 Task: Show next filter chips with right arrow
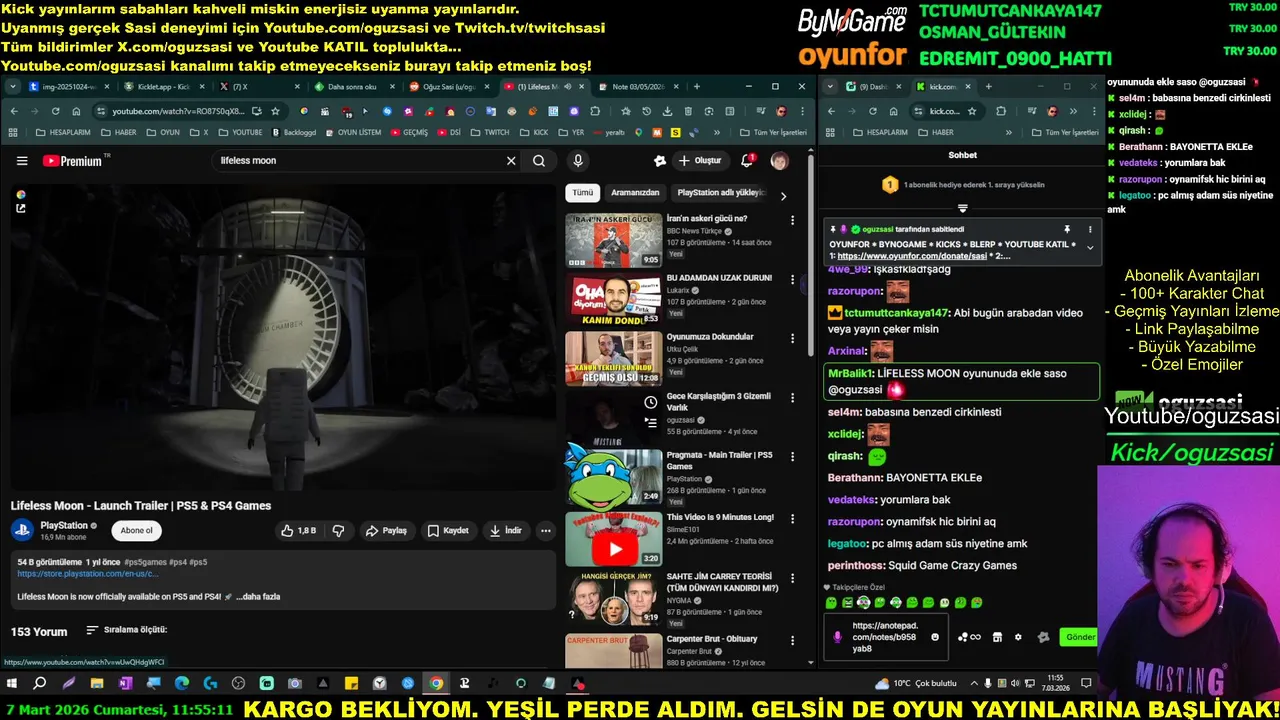(x=783, y=196)
